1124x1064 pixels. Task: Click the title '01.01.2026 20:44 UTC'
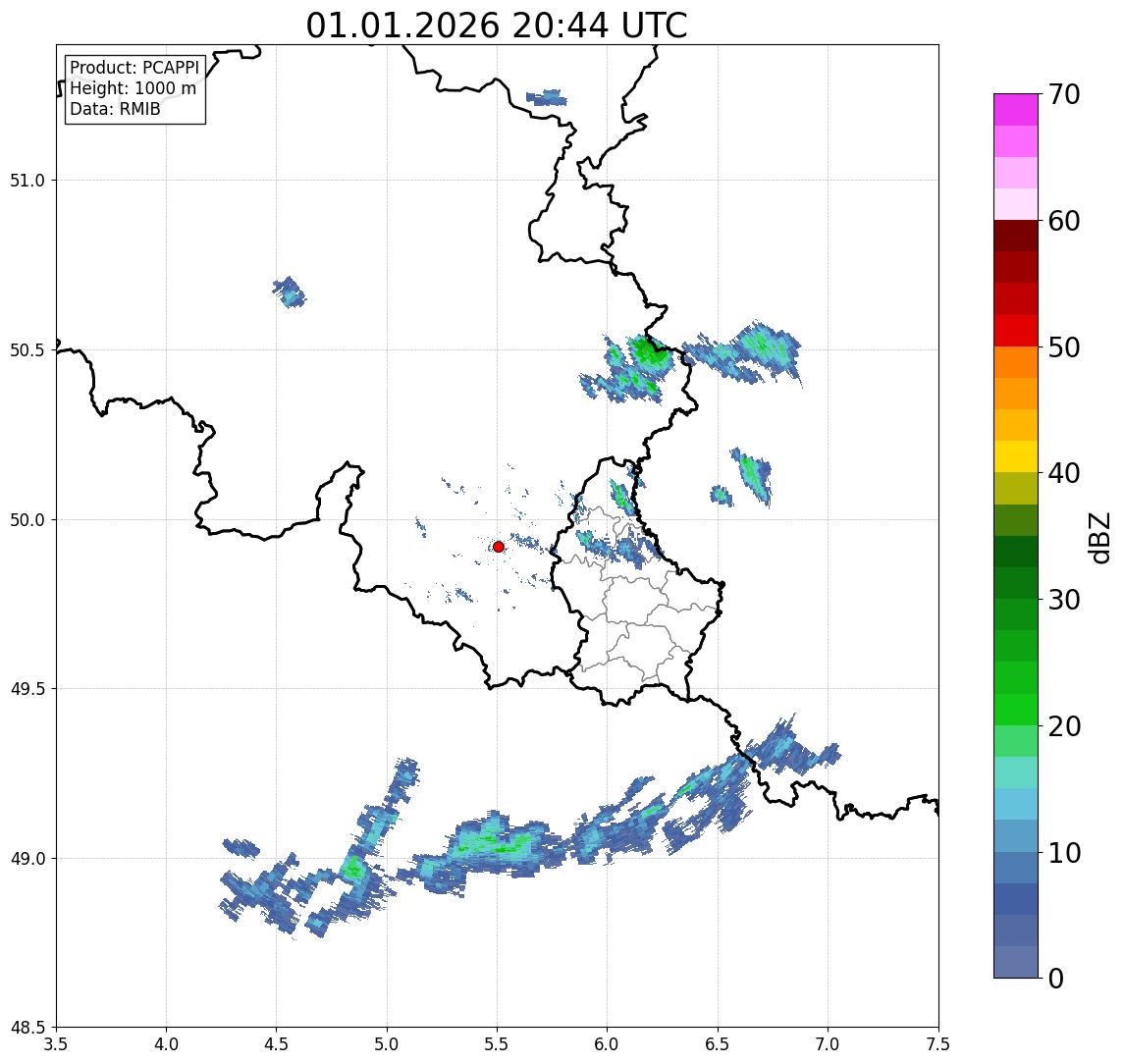click(497, 26)
